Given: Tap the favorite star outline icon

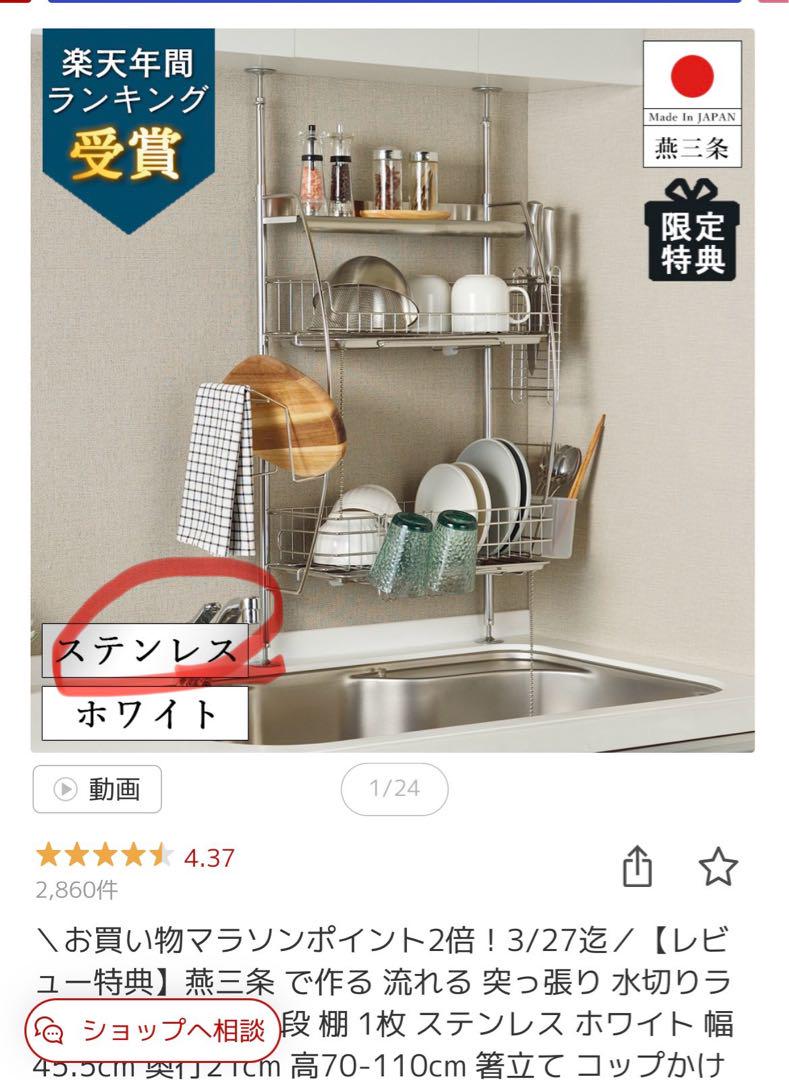Looking at the screenshot, I should tap(718, 866).
